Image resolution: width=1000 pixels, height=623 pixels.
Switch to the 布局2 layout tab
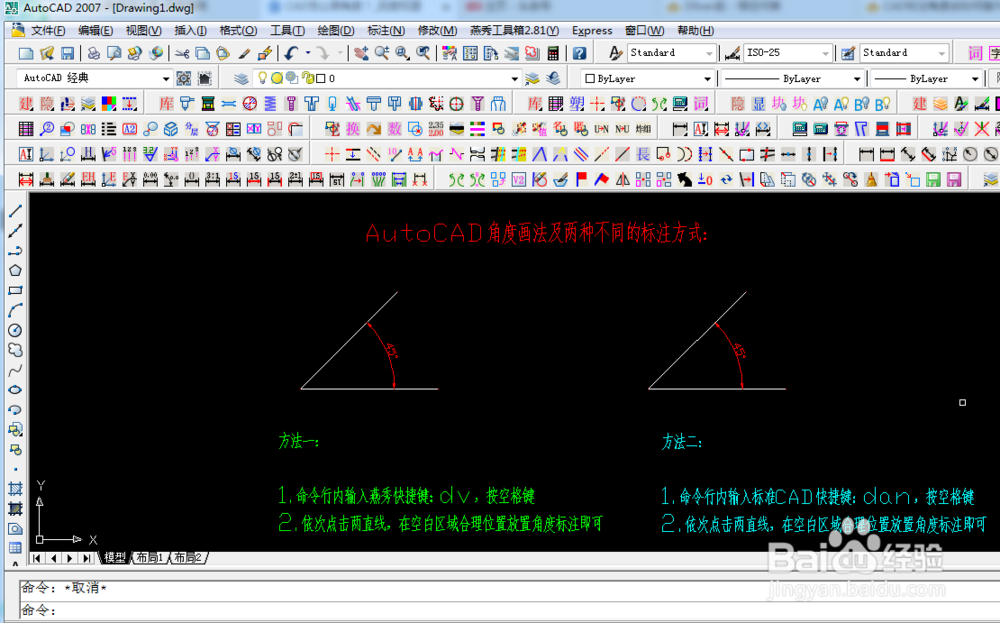point(188,558)
